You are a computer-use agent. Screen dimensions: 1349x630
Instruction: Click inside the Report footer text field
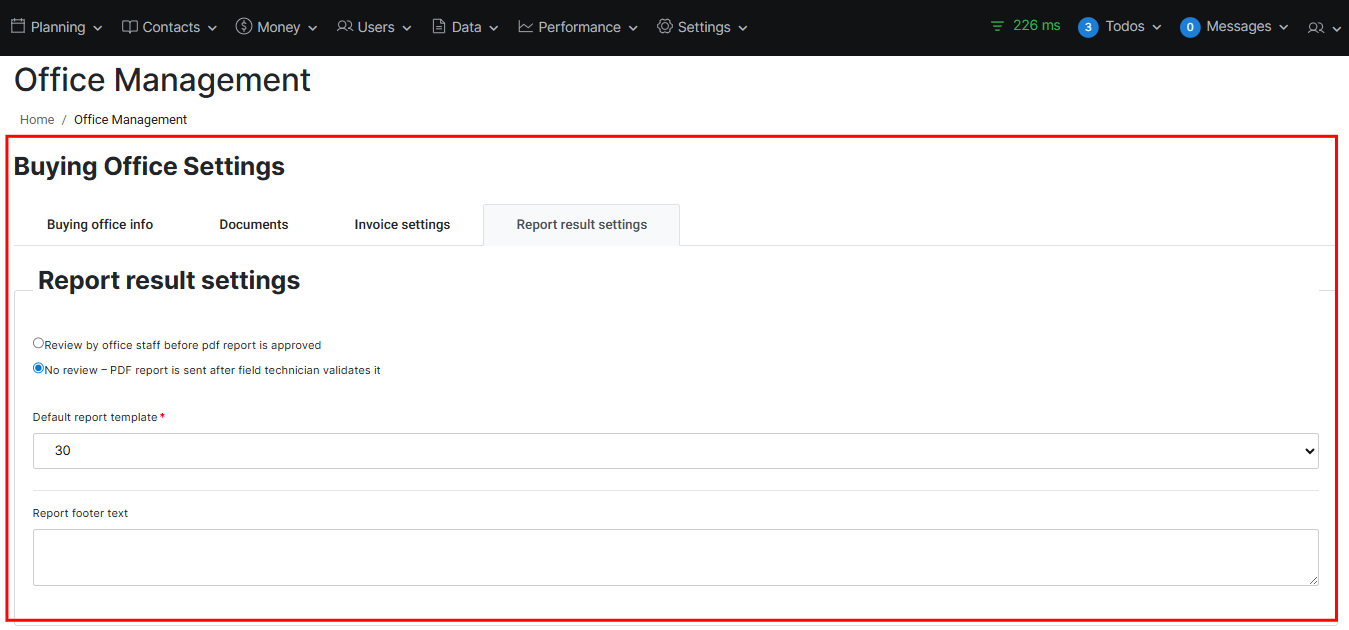pos(675,557)
